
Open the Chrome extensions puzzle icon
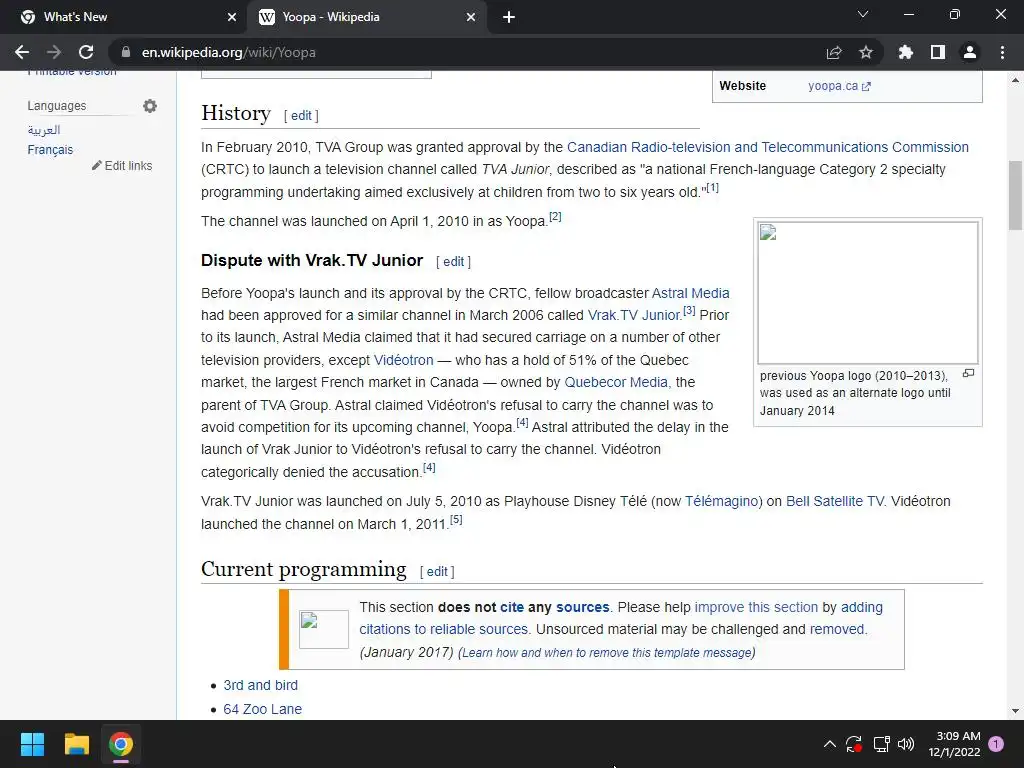[x=906, y=52]
